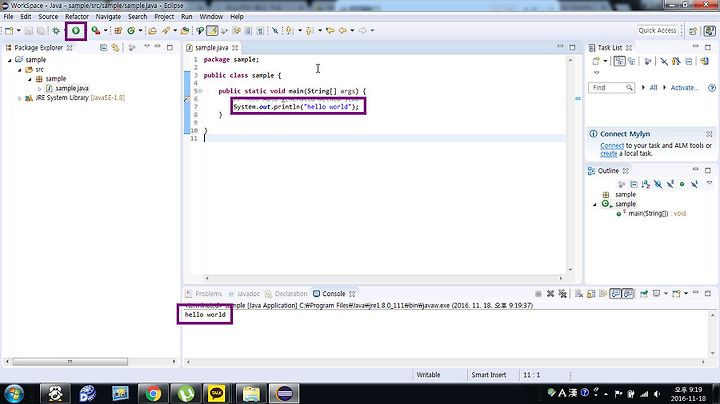720x404 pixels.
Task: Open the File menu
Action: [8, 17]
